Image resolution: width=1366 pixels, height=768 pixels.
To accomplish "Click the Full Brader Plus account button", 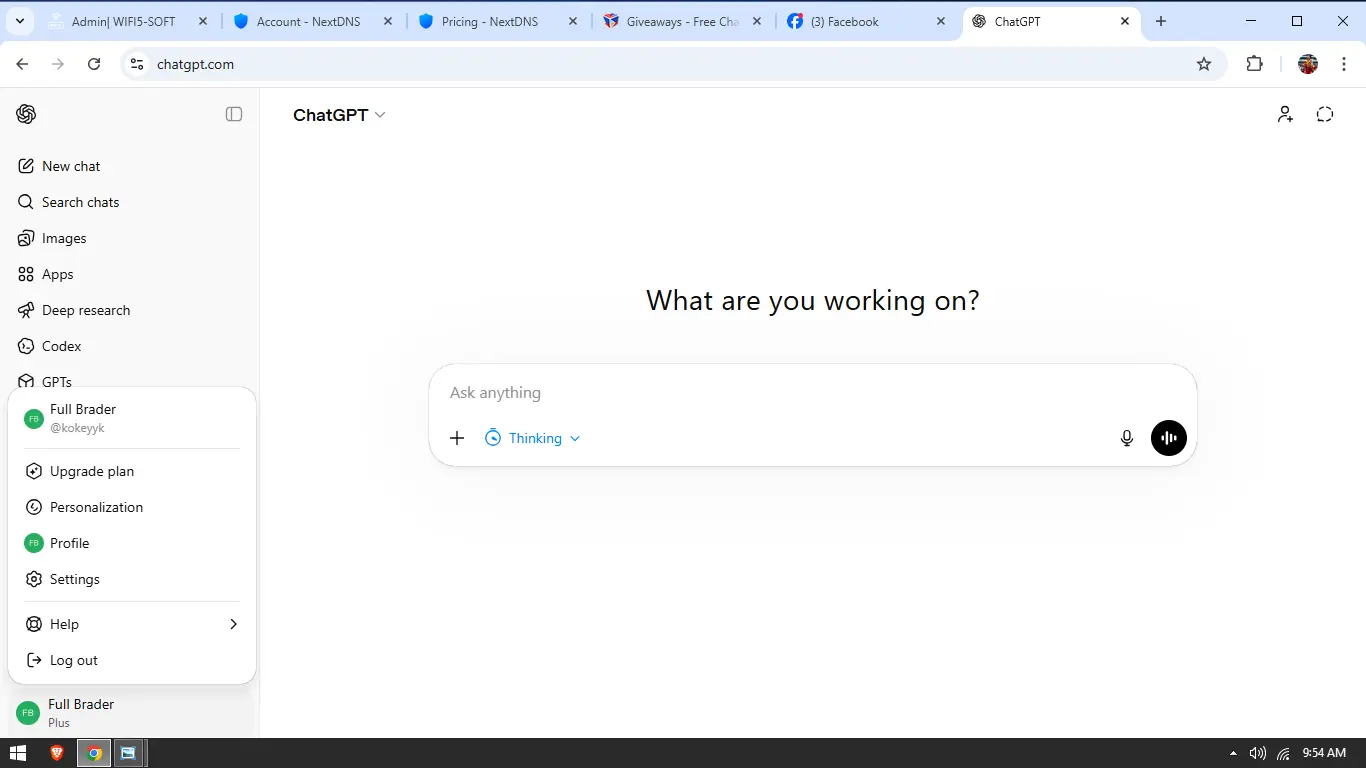I will [130, 713].
